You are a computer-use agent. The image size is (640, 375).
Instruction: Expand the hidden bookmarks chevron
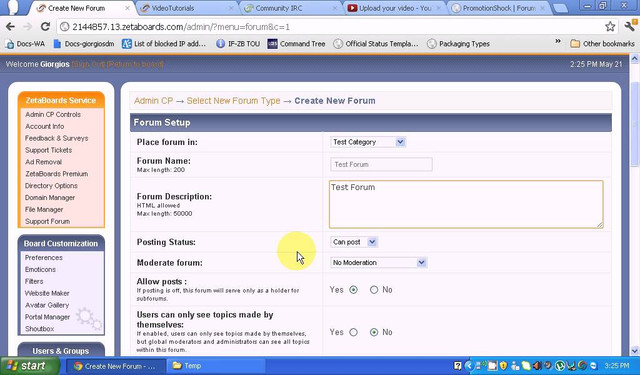point(558,42)
